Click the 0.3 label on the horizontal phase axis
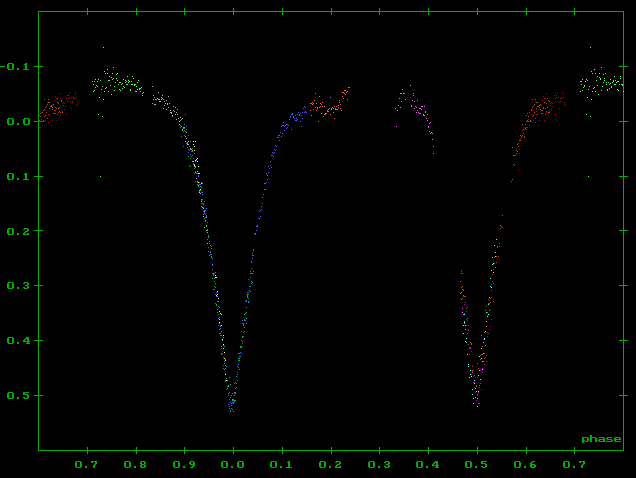The image size is (636, 478). tap(380, 465)
